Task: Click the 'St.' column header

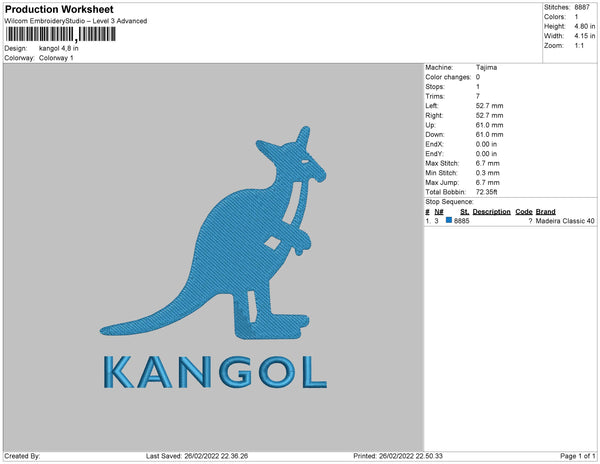Action: (x=465, y=212)
